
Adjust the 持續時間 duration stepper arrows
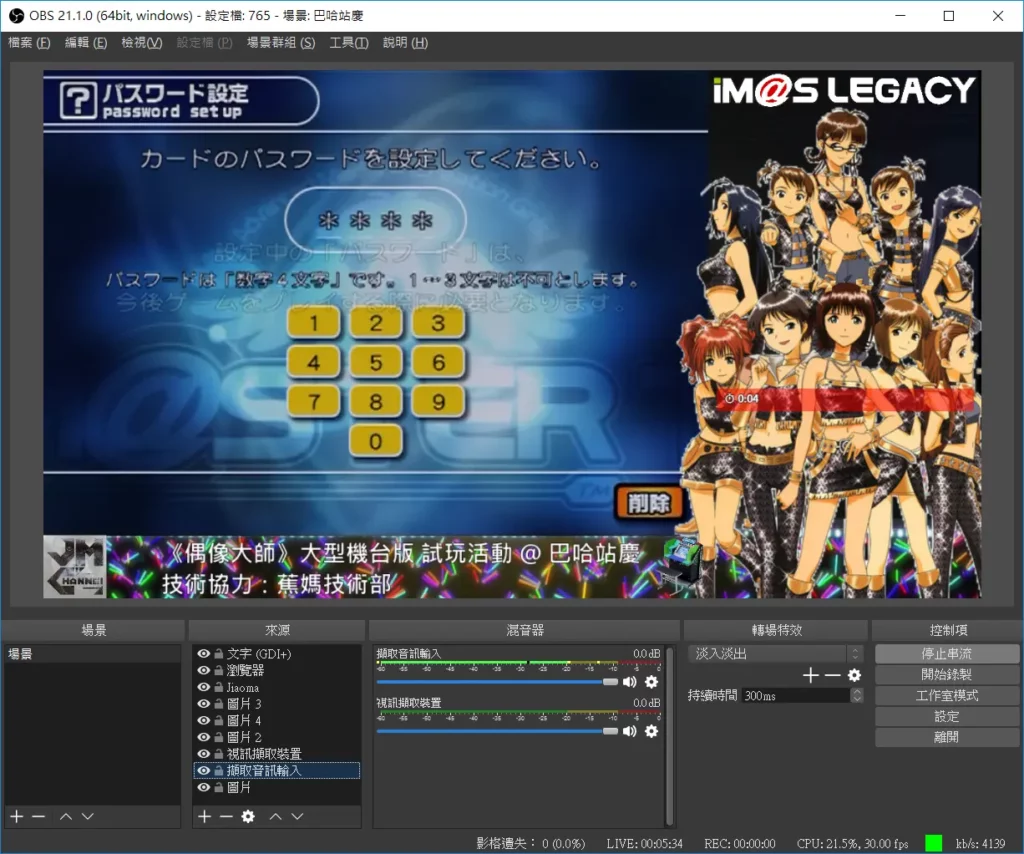(856, 696)
